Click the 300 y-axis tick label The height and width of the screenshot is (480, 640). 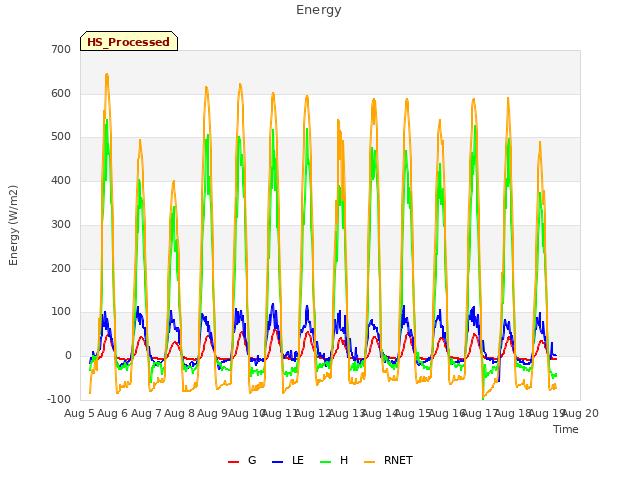pos(61,224)
